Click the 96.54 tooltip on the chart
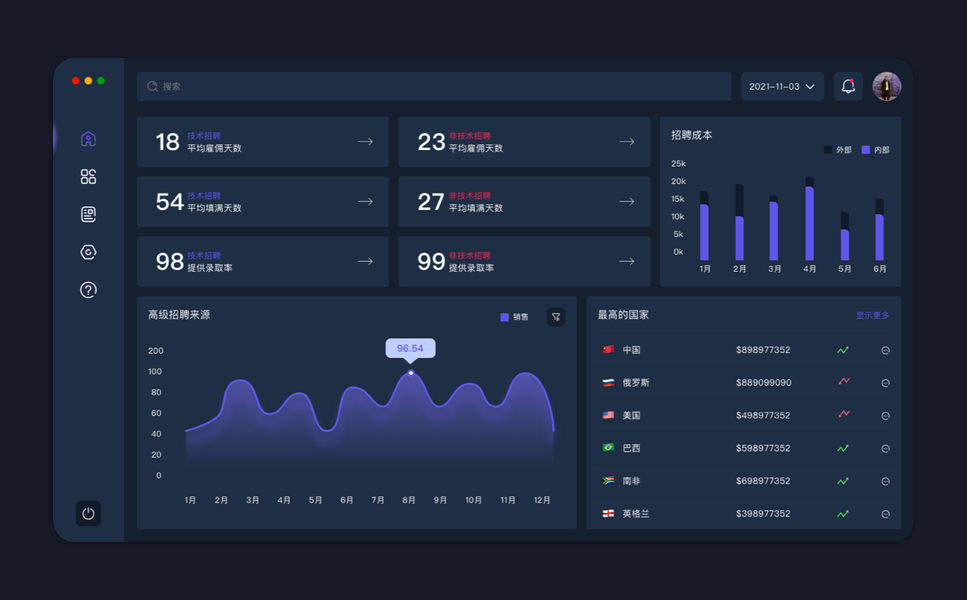Viewport: 967px width, 600px height. coord(411,348)
